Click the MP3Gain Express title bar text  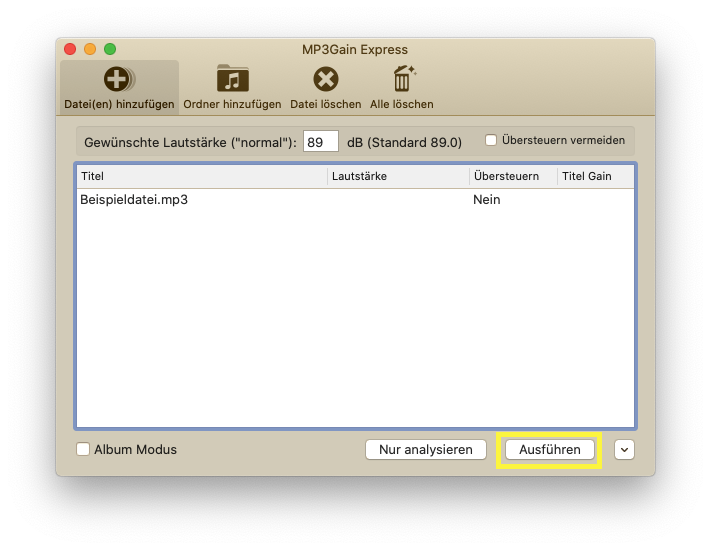[x=355, y=49]
